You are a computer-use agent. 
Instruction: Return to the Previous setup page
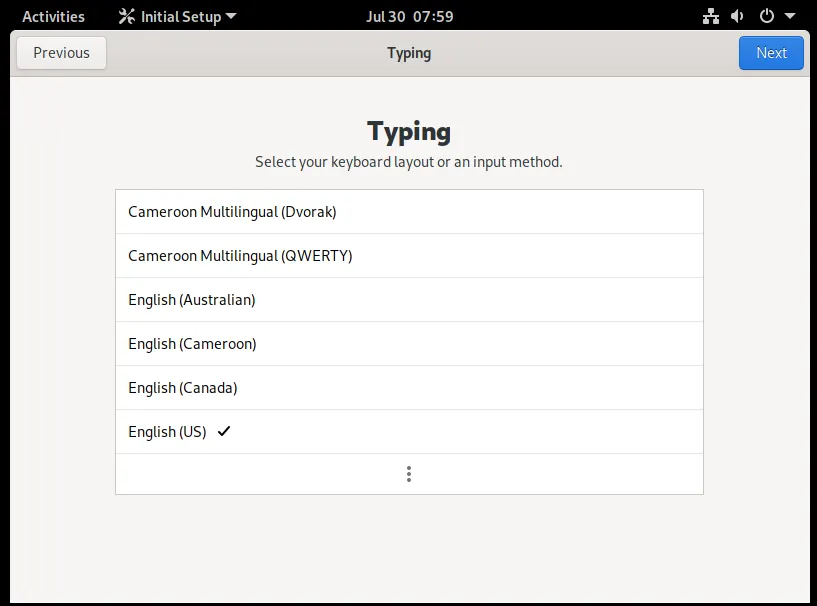[61, 53]
